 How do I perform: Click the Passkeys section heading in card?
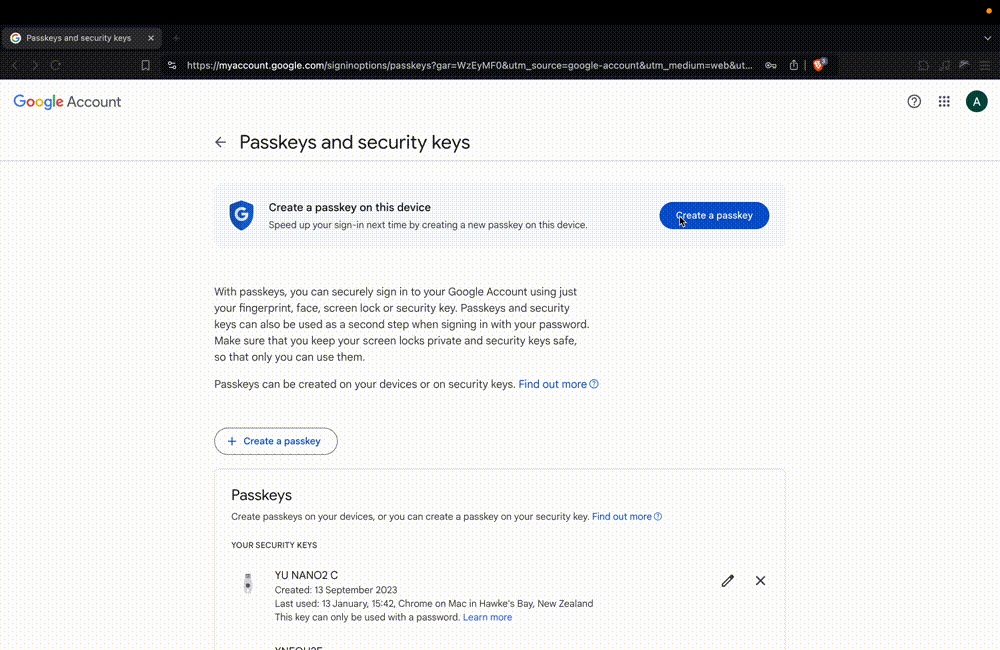[x=261, y=495]
